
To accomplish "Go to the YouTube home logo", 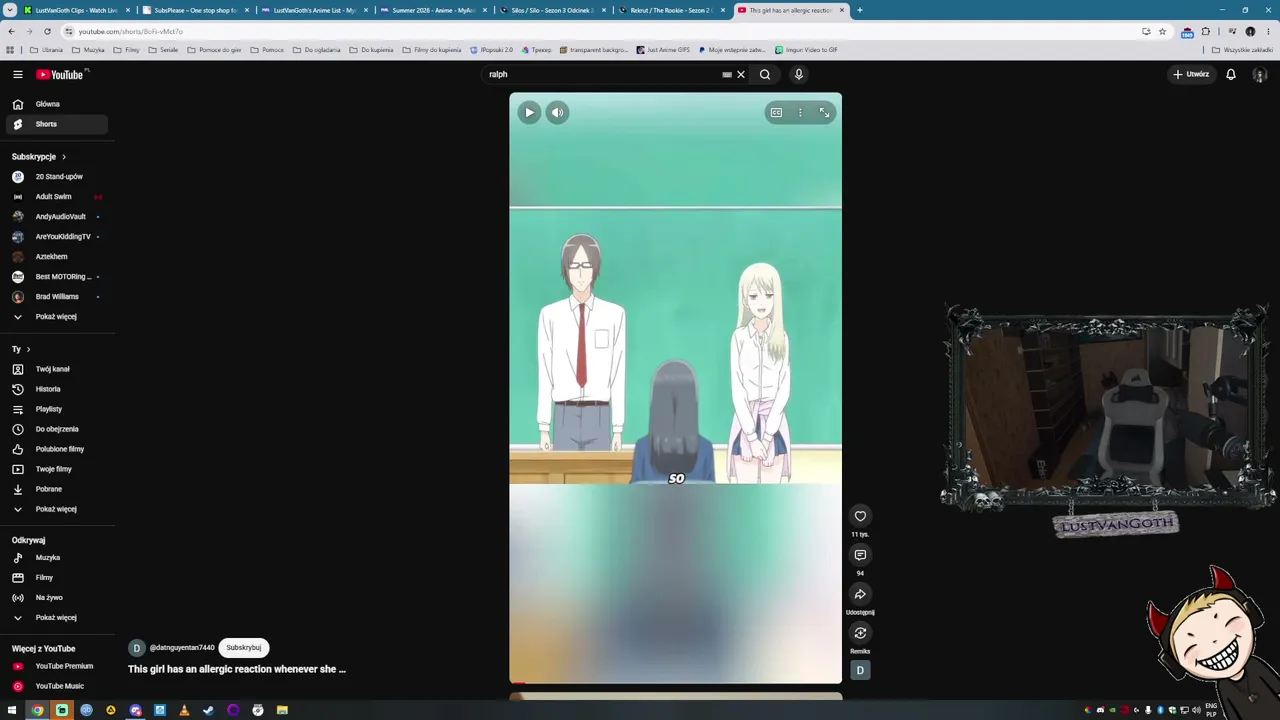I will point(62,74).
